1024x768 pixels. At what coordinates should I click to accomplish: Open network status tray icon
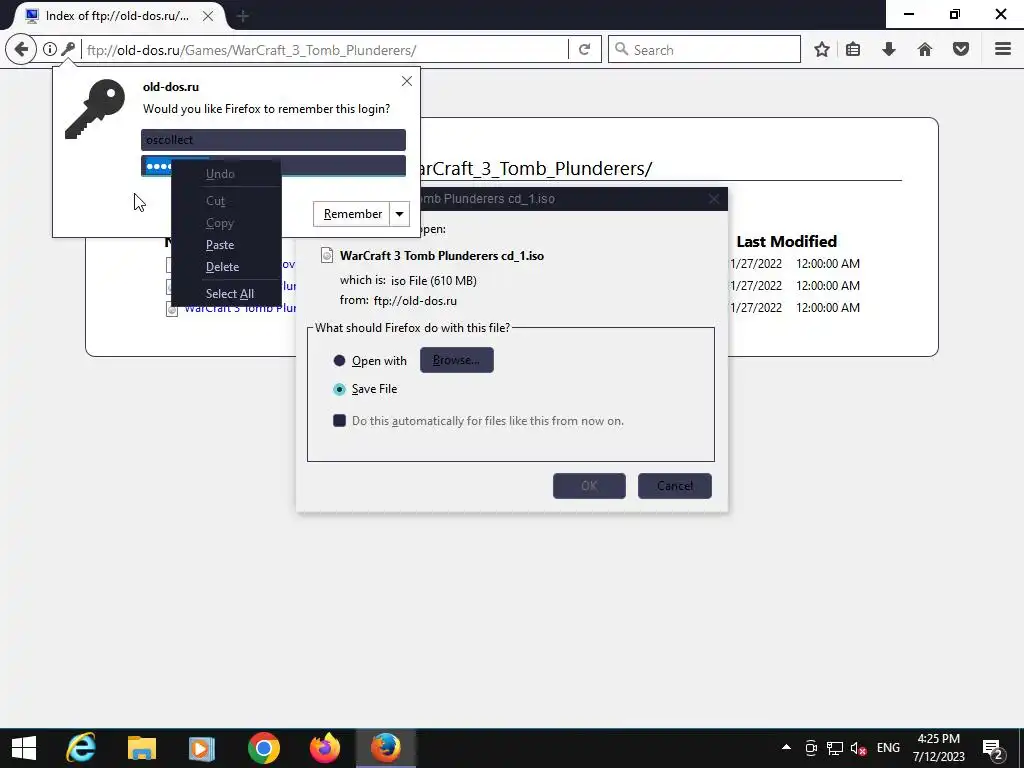click(835, 748)
